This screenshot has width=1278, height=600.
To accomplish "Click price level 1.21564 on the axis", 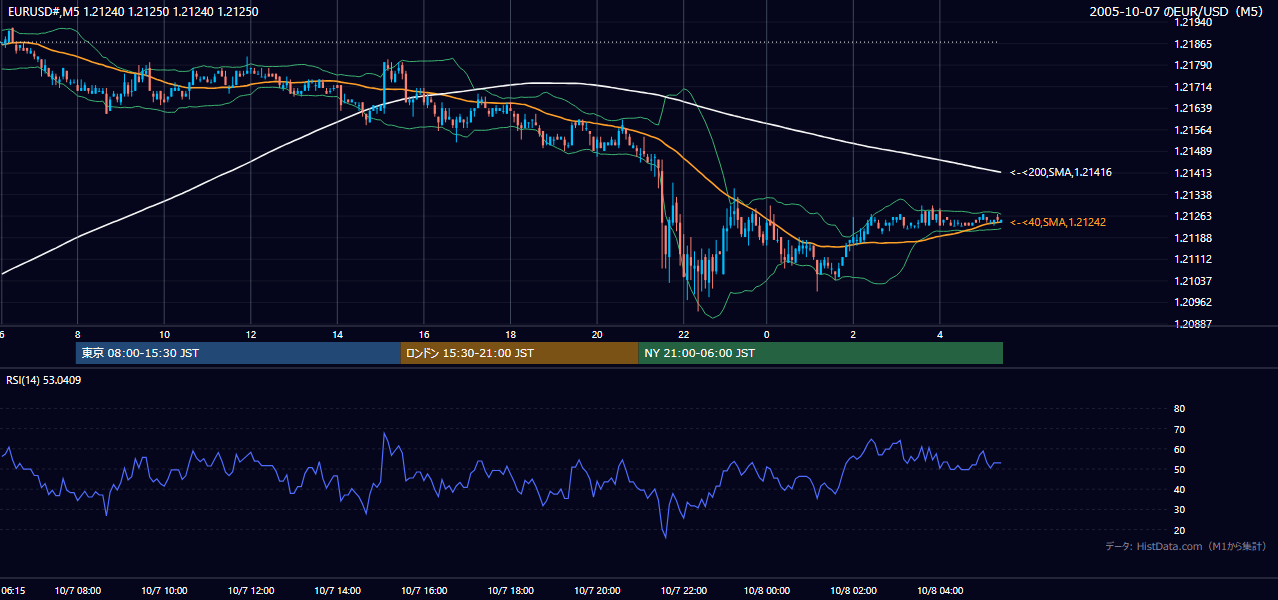I will click(1193, 130).
